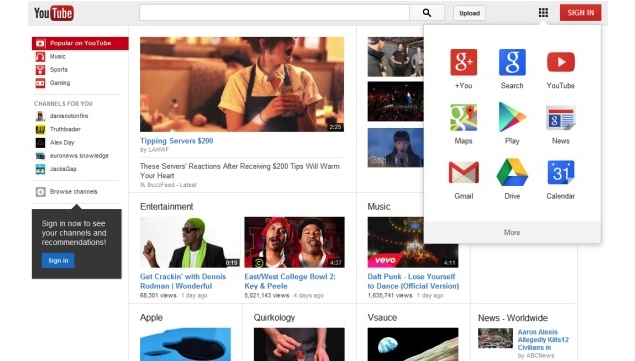Open Get Crackin' with Dennis Rodman link
The image size is (635, 361).
pyautogui.click(x=183, y=281)
